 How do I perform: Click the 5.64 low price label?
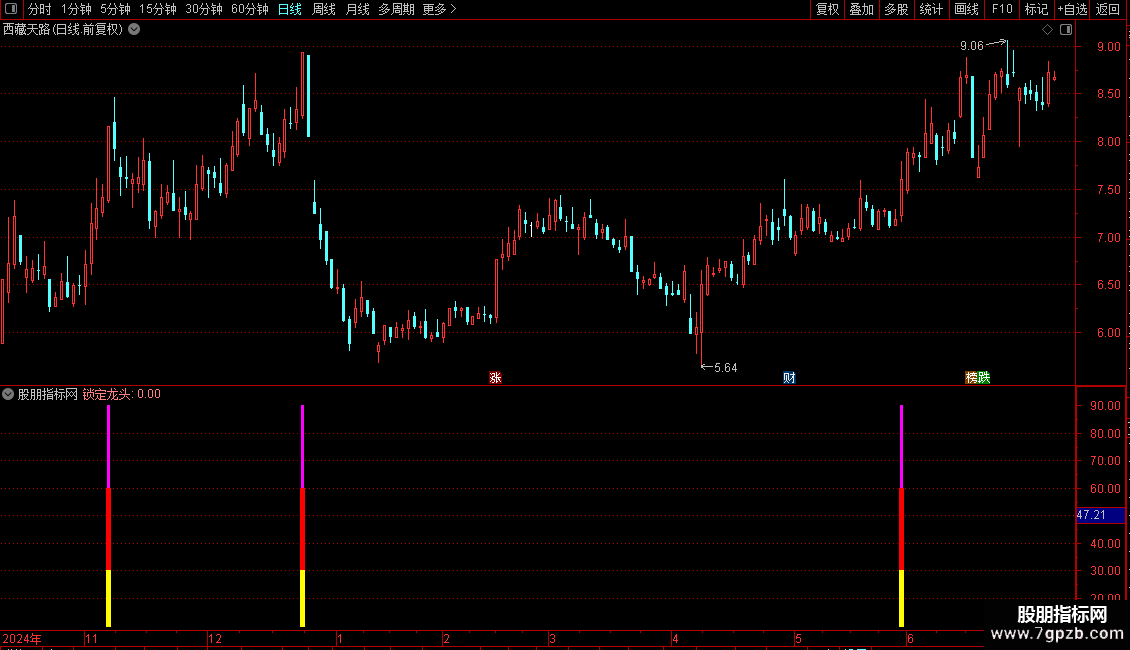click(726, 368)
